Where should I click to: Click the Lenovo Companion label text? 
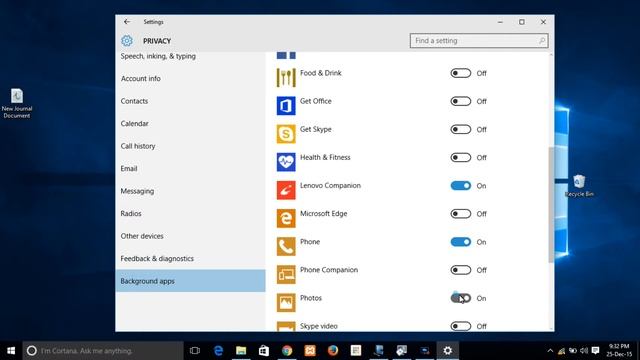point(330,185)
